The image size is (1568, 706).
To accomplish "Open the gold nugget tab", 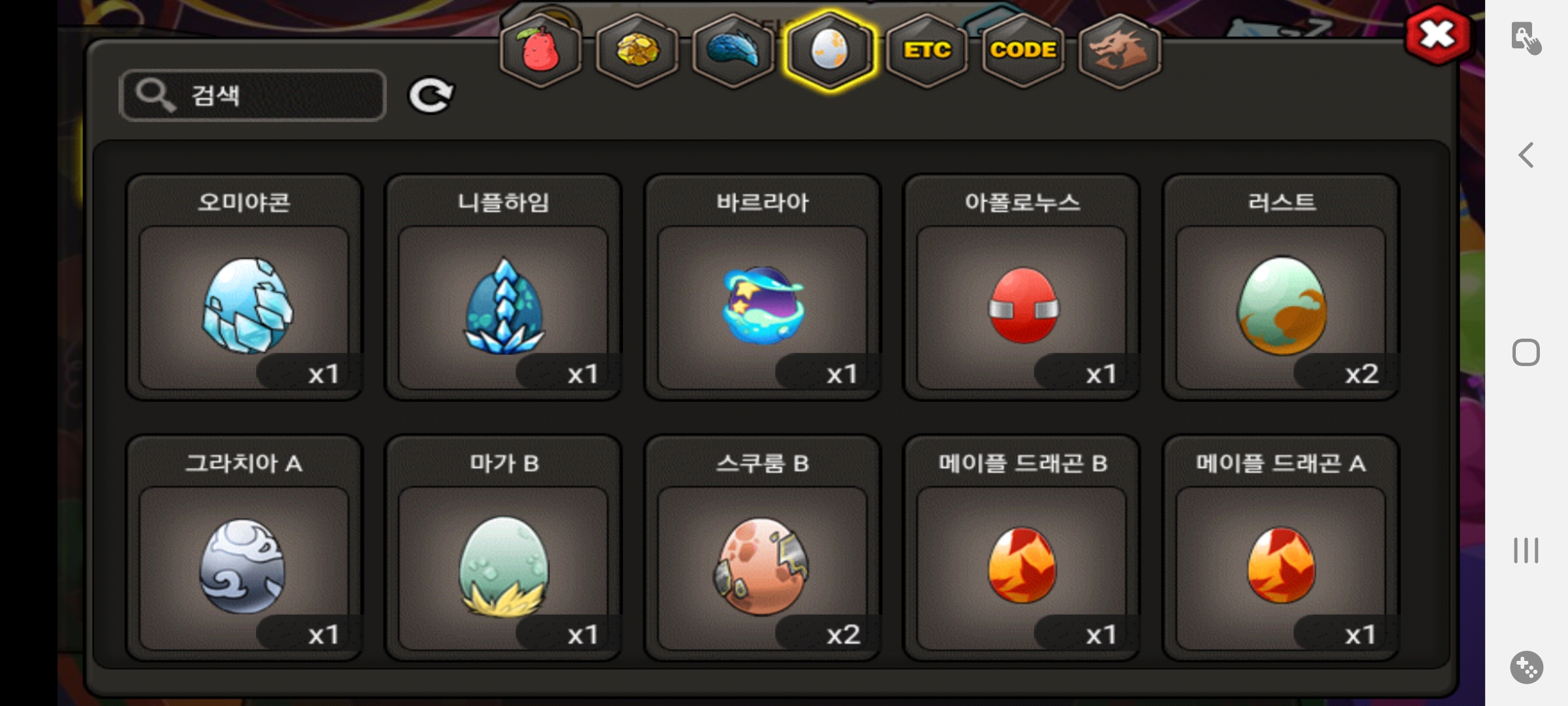I will point(637,50).
